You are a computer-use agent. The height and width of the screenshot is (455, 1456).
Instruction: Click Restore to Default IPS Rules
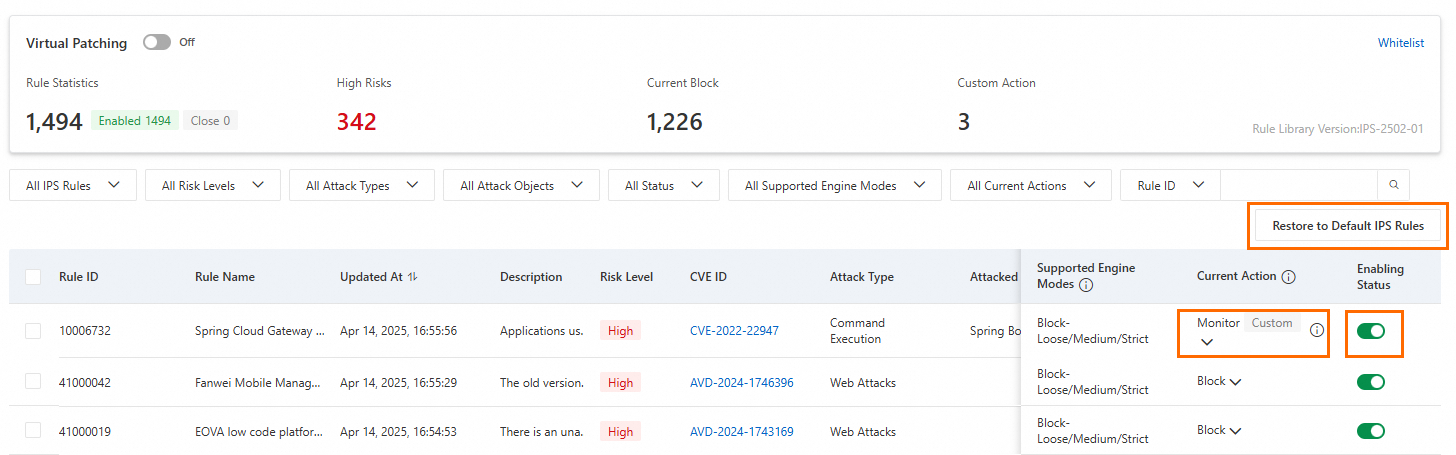pyautogui.click(x=1348, y=226)
